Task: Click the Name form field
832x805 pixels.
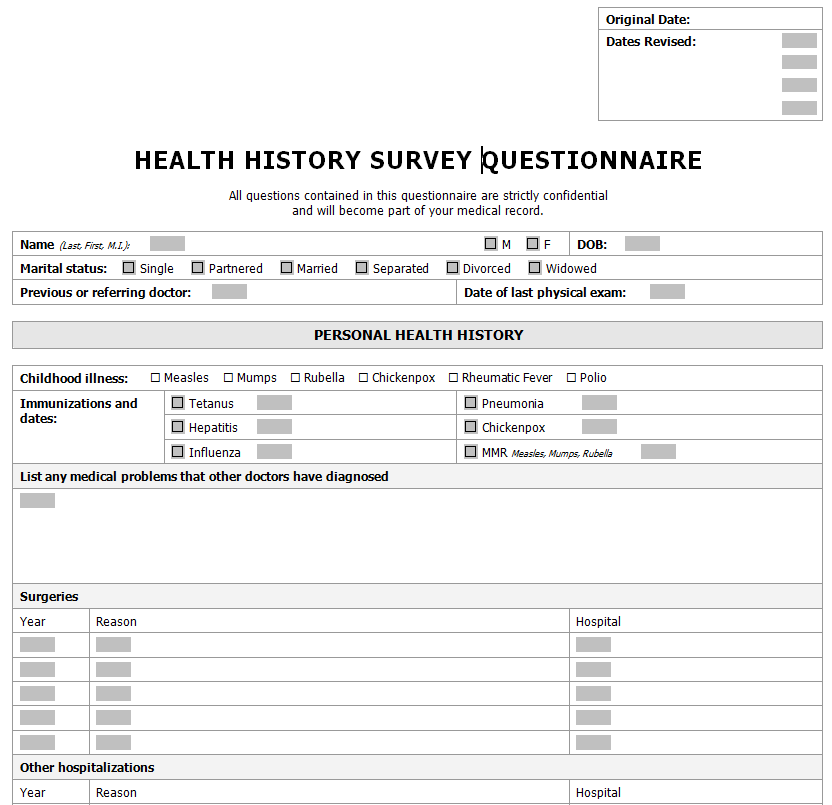Action: (x=167, y=244)
